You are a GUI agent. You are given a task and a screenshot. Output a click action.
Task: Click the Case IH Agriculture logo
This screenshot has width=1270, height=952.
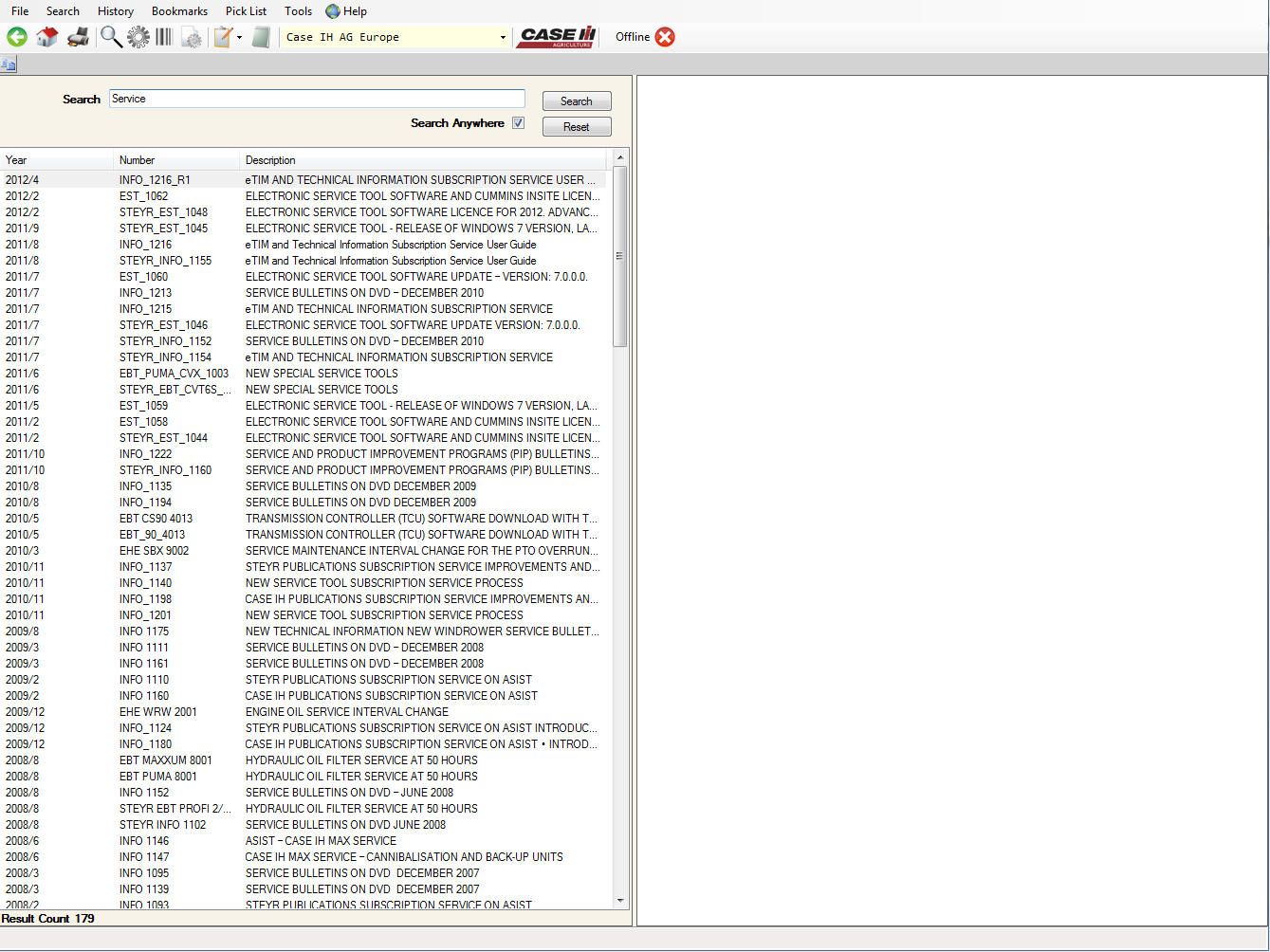tap(558, 37)
